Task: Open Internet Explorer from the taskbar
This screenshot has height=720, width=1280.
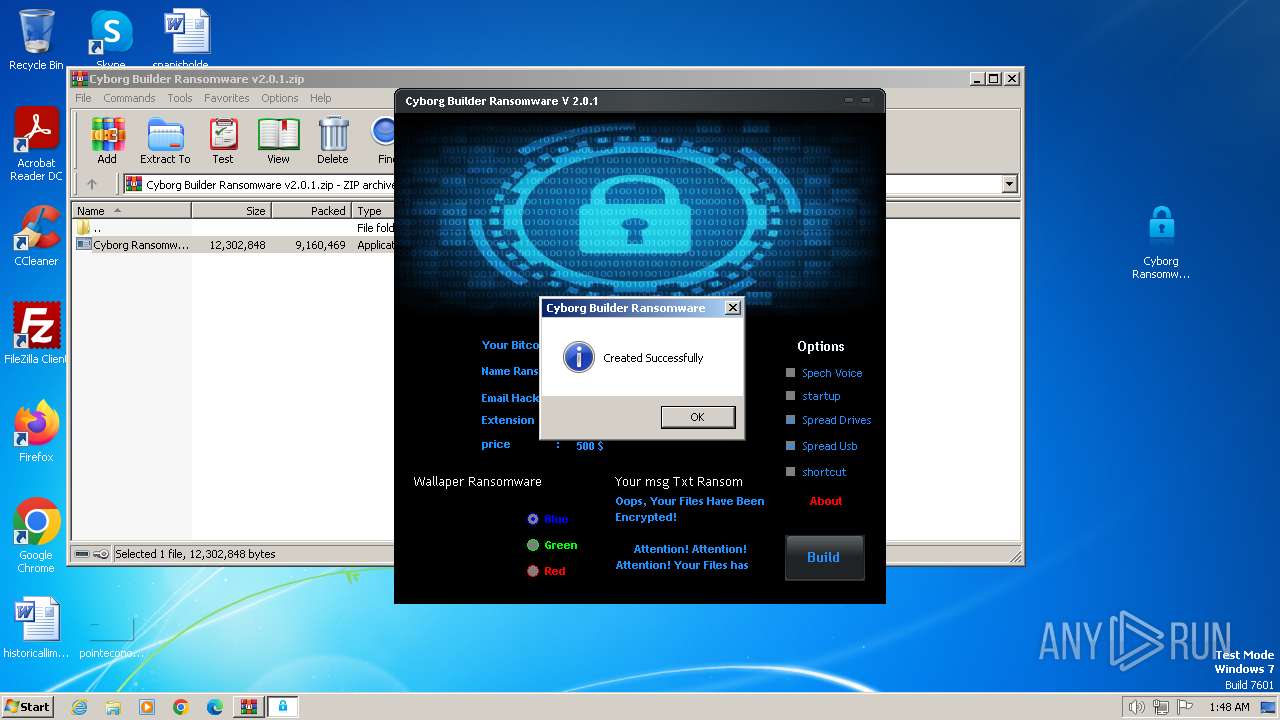Action: pos(79,707)
